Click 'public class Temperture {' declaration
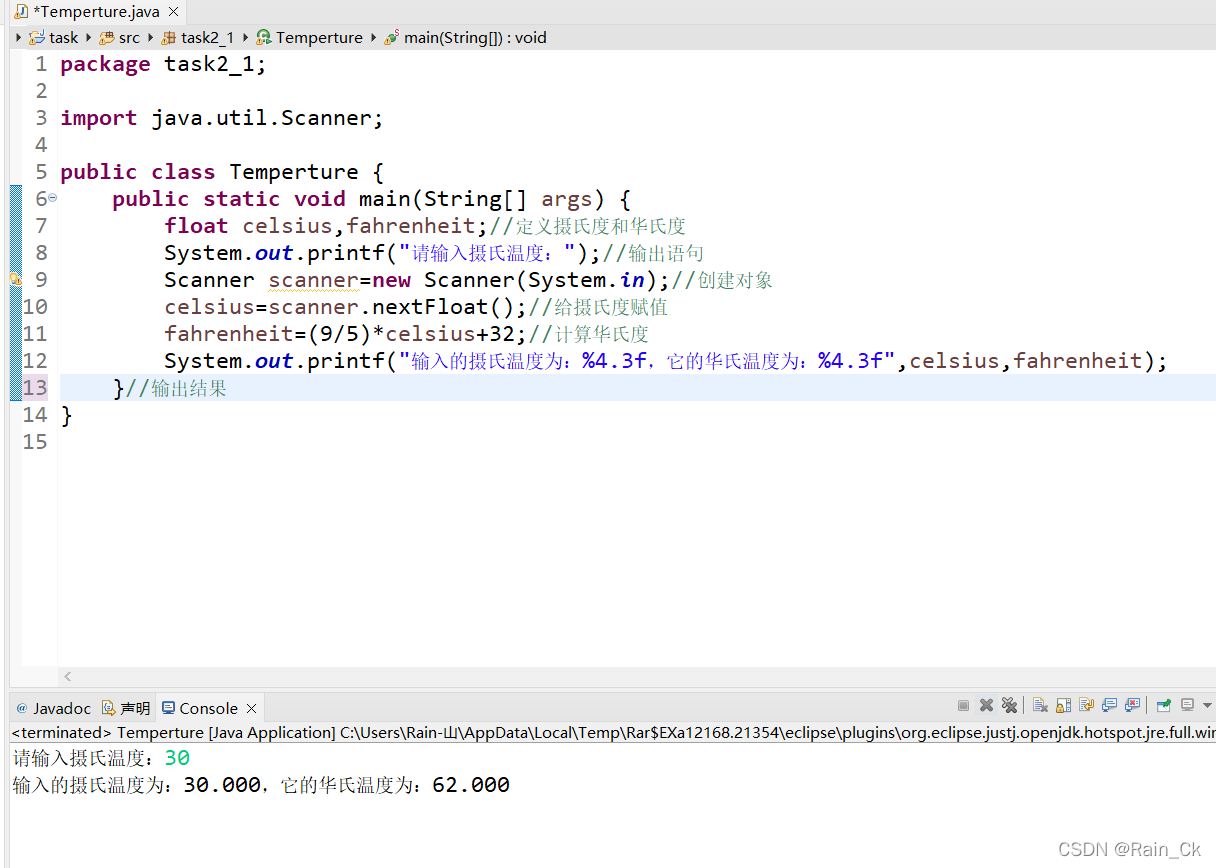 (222, 172)
